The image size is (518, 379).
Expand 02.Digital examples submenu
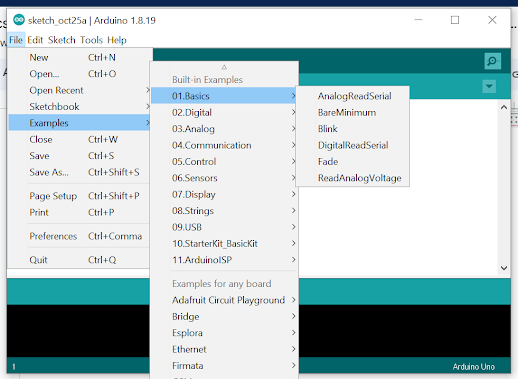tap(224, 112)
